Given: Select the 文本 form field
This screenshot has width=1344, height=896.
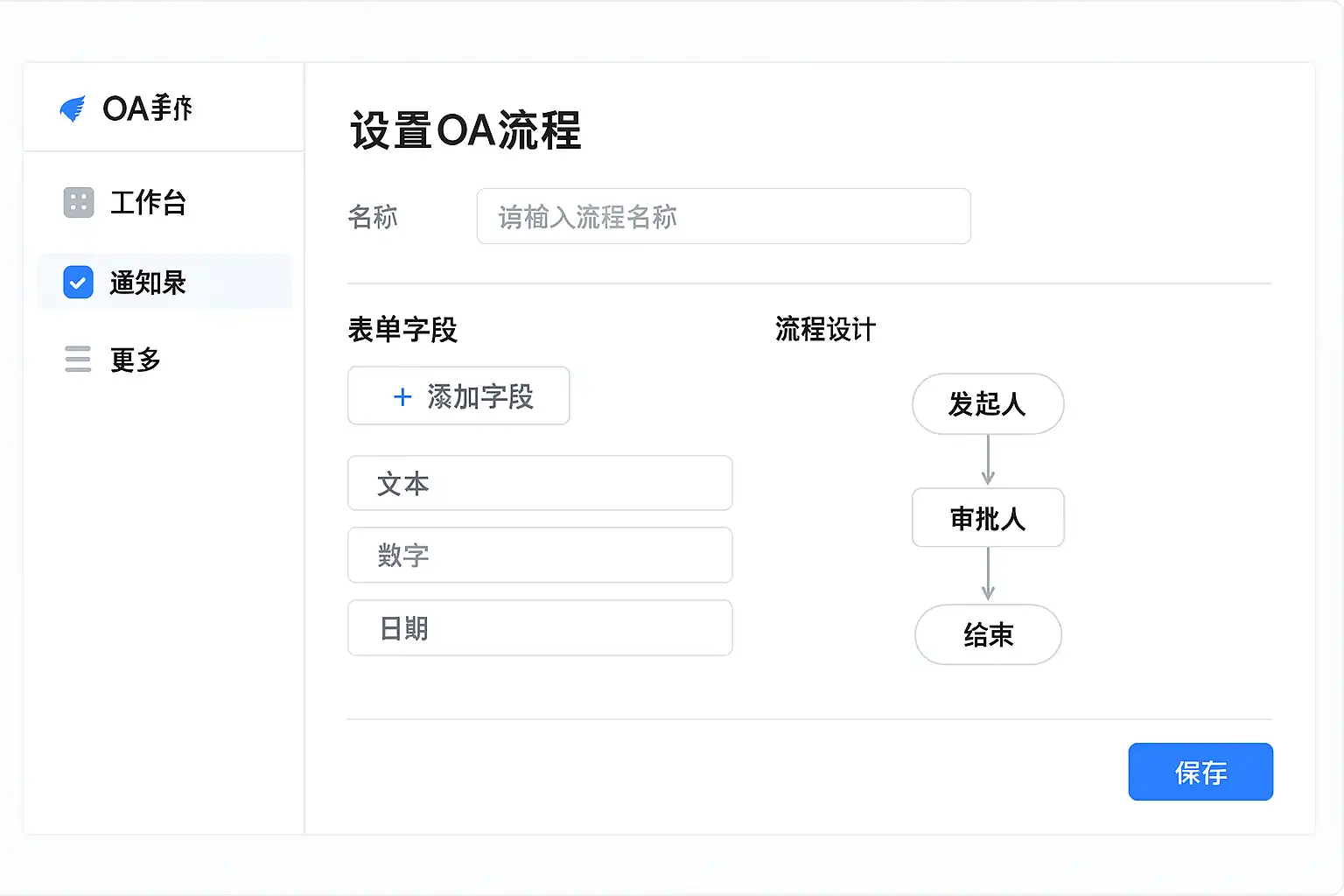Looking at the screenshot, I should click(x=539, y=483).
